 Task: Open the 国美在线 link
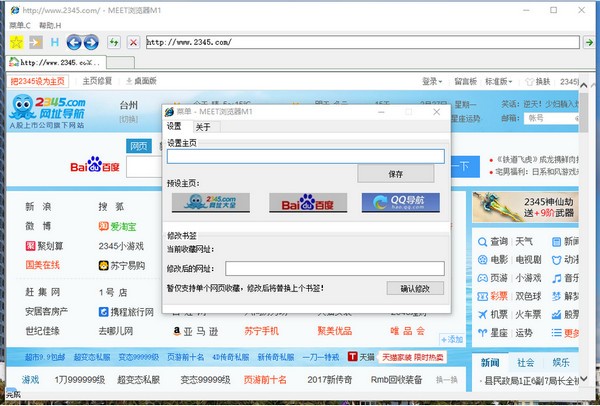click(x=42, y=265)
